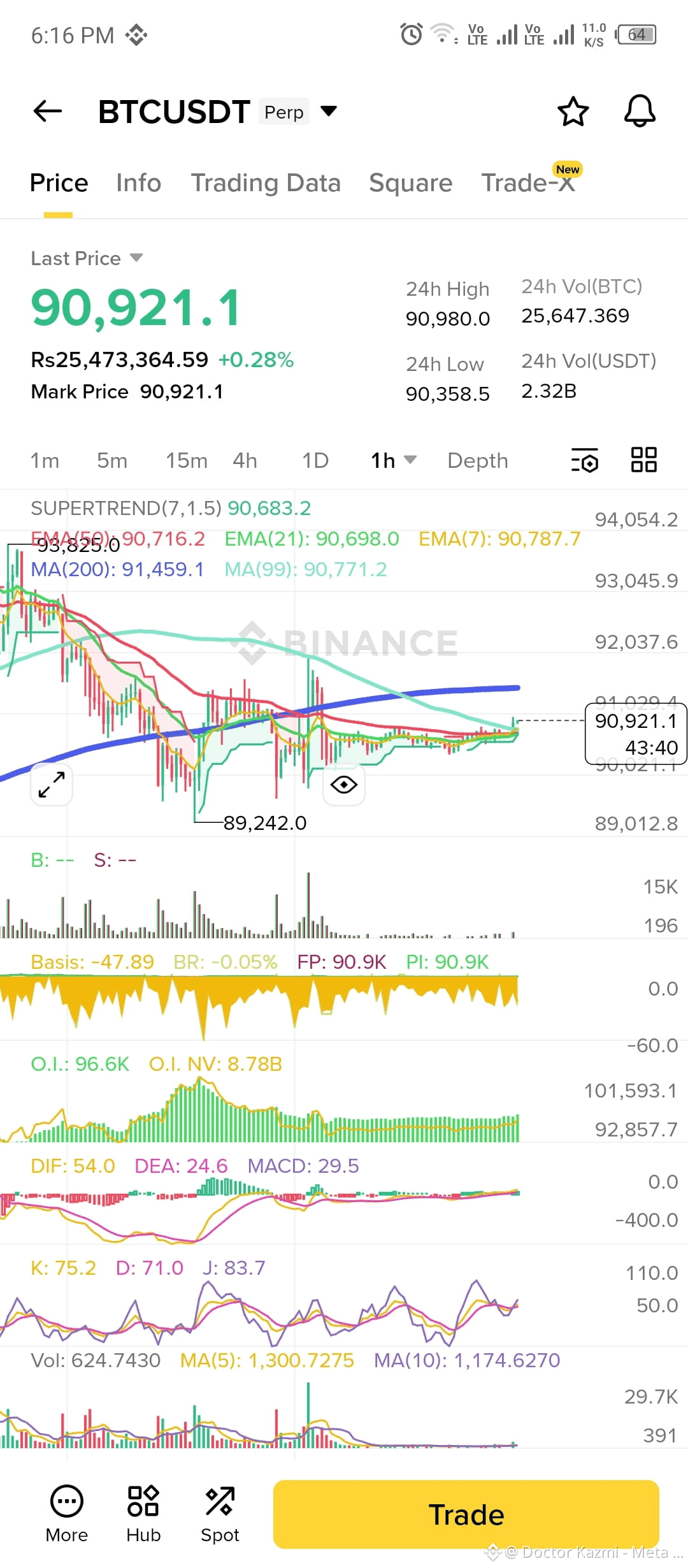
Task: Open the Hub icon
Action: 143,1514
